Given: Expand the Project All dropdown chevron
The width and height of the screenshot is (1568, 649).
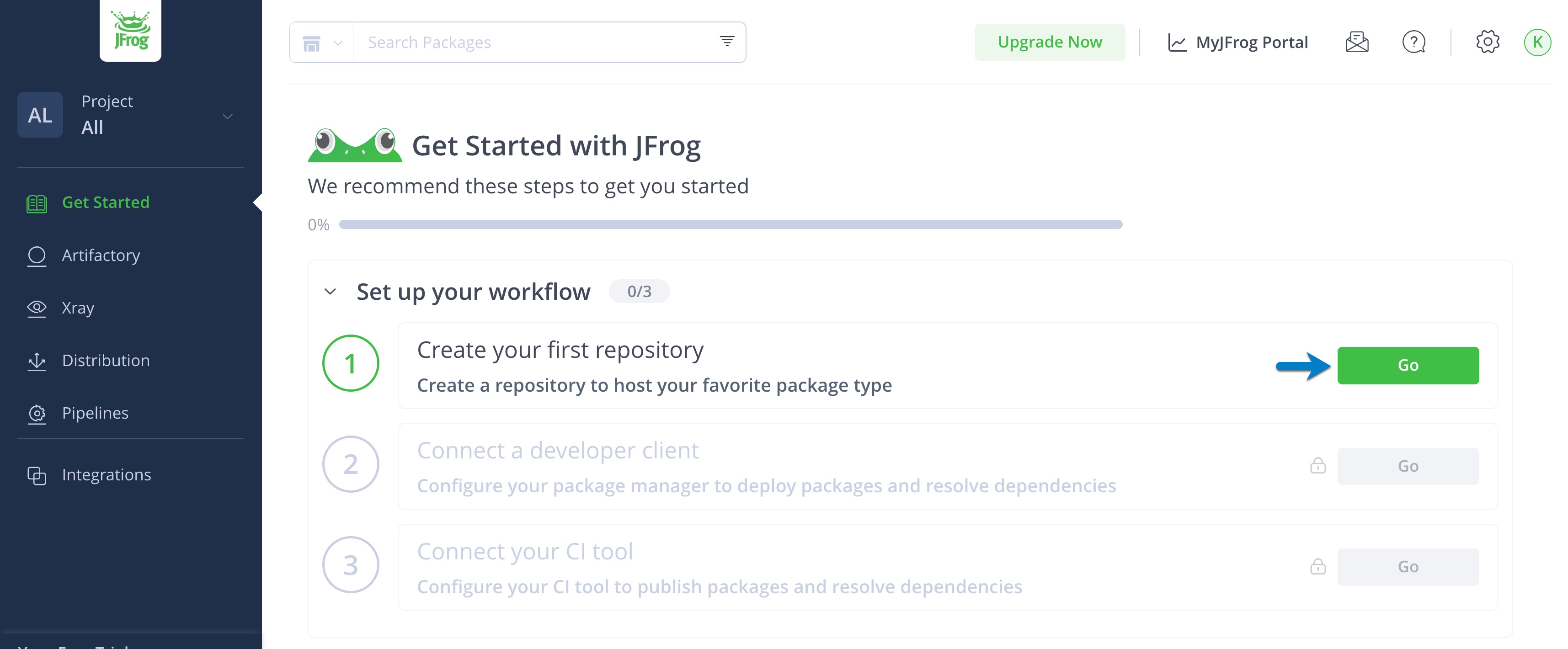Looking at the screenshot, I should [228, 116].
